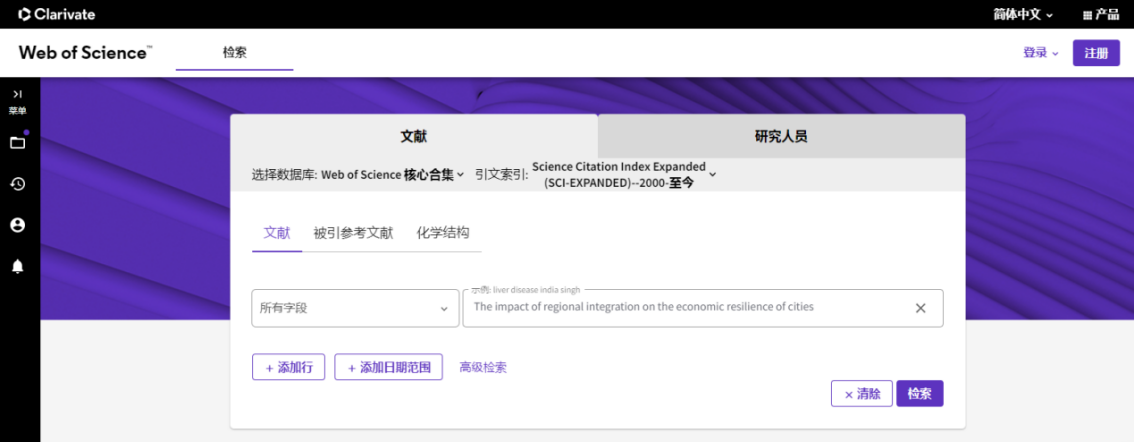Click the 选择数据库 label text
Screen dimensions: 1134x443
tap(284, 174)
